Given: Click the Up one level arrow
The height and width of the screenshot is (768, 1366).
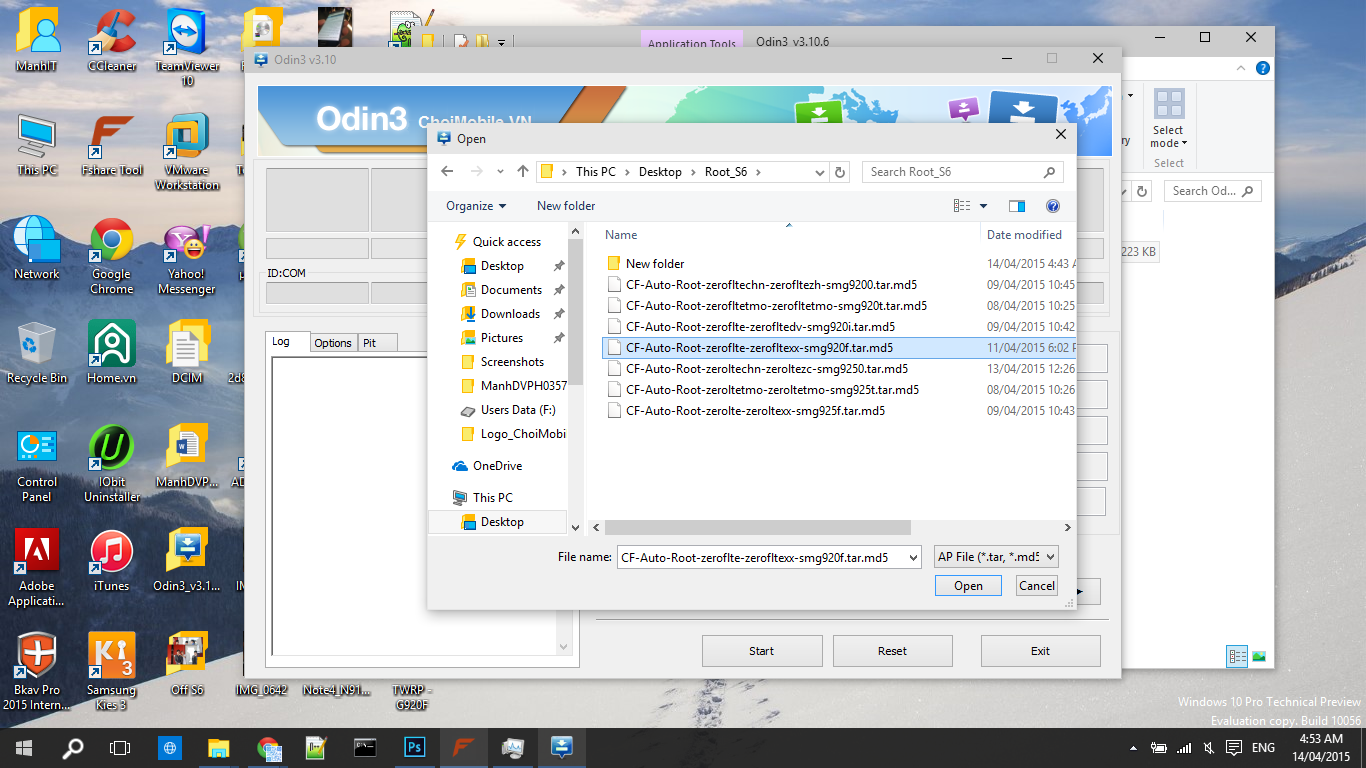Looking at the screenshot, I should pos(522,172).
